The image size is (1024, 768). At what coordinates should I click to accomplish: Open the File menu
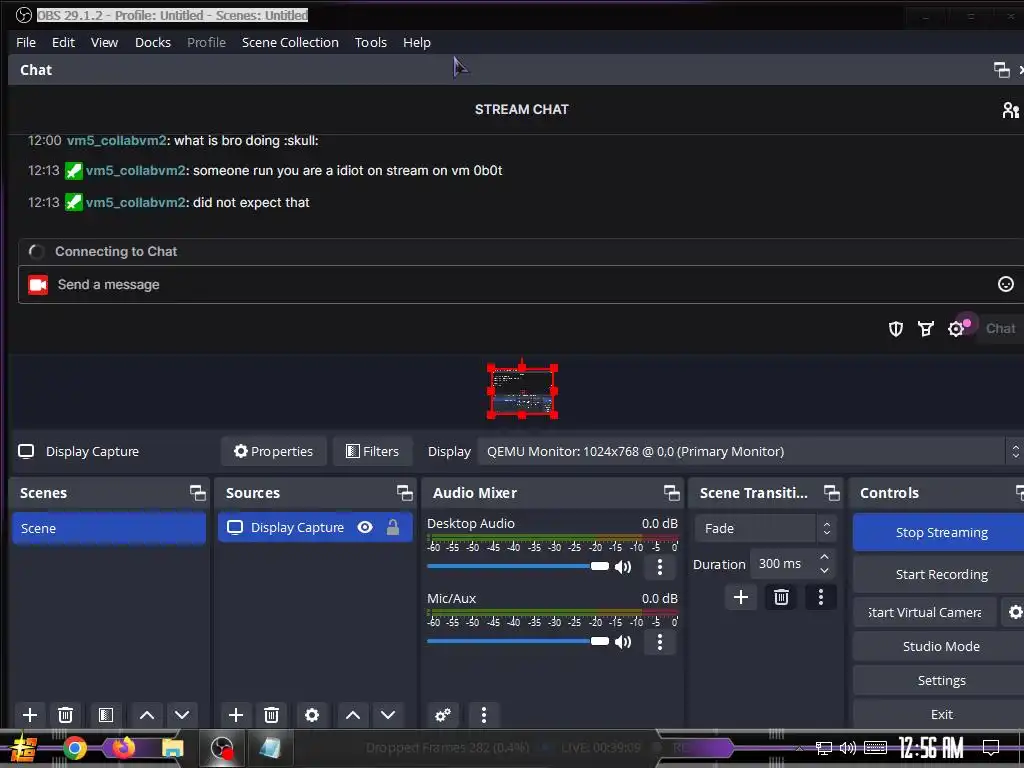point(25,42)
